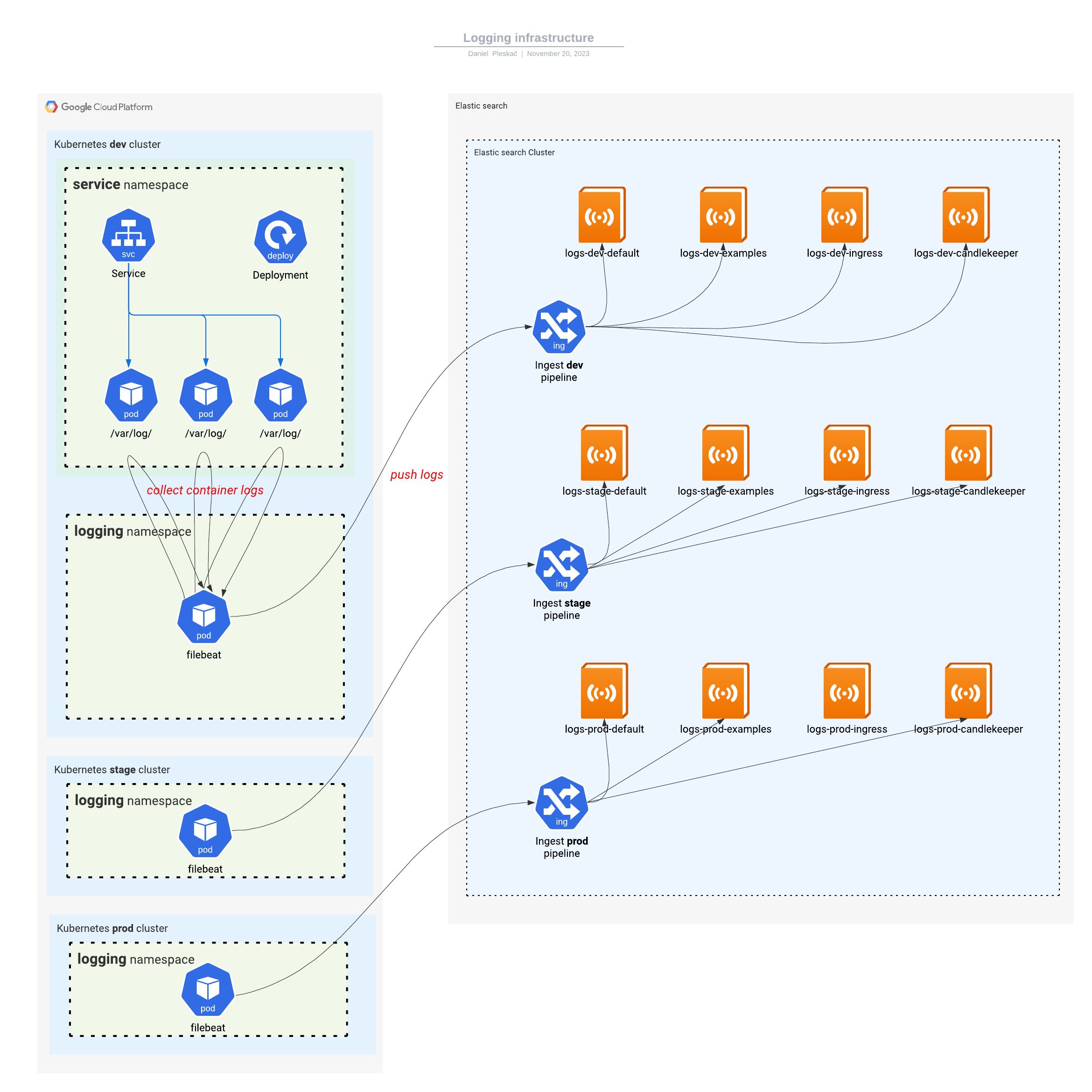Click the 'Kubernetes stage cluster' label

[x=112, y=769]
